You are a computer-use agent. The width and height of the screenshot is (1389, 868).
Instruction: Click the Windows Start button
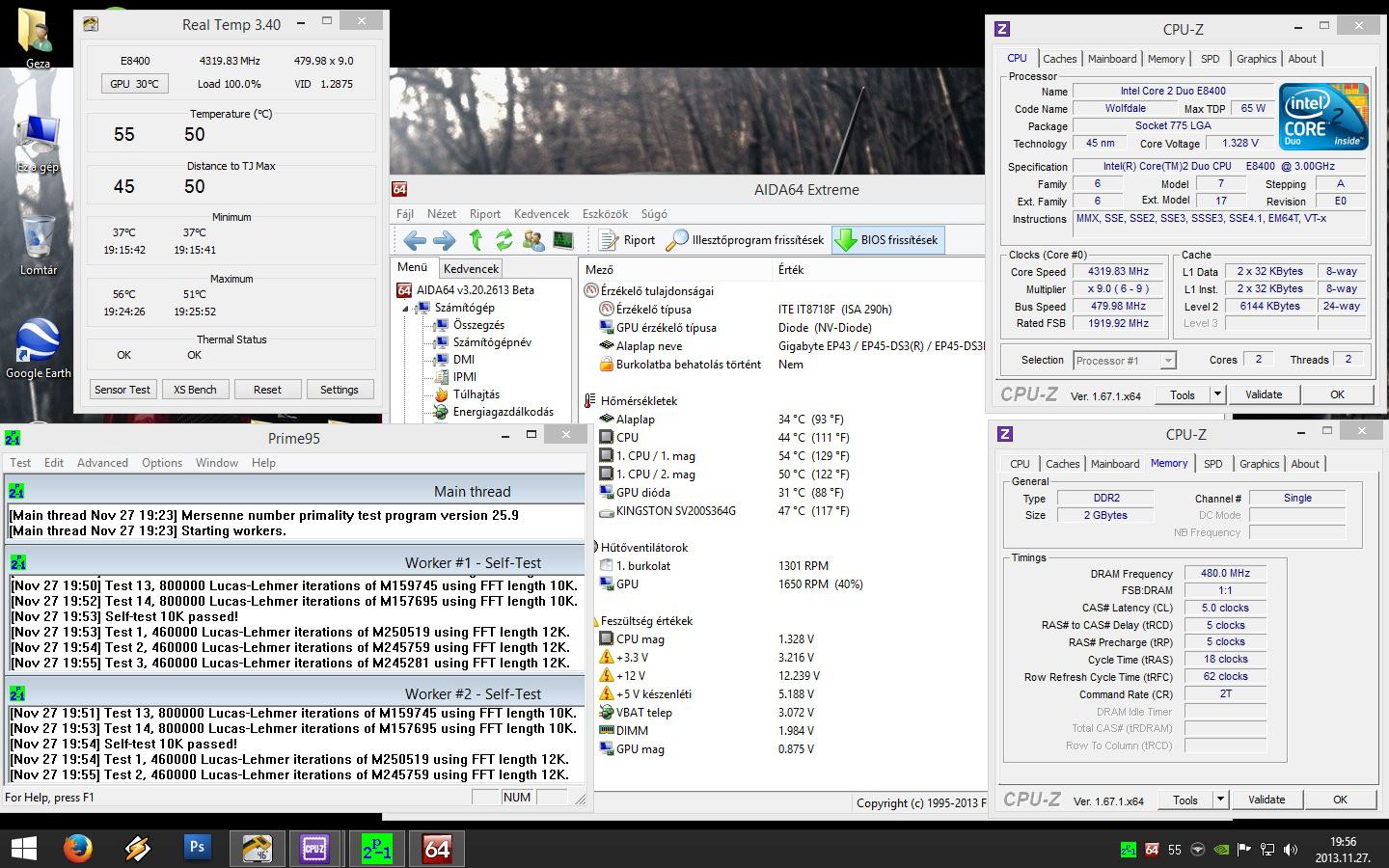click(23, 848)
